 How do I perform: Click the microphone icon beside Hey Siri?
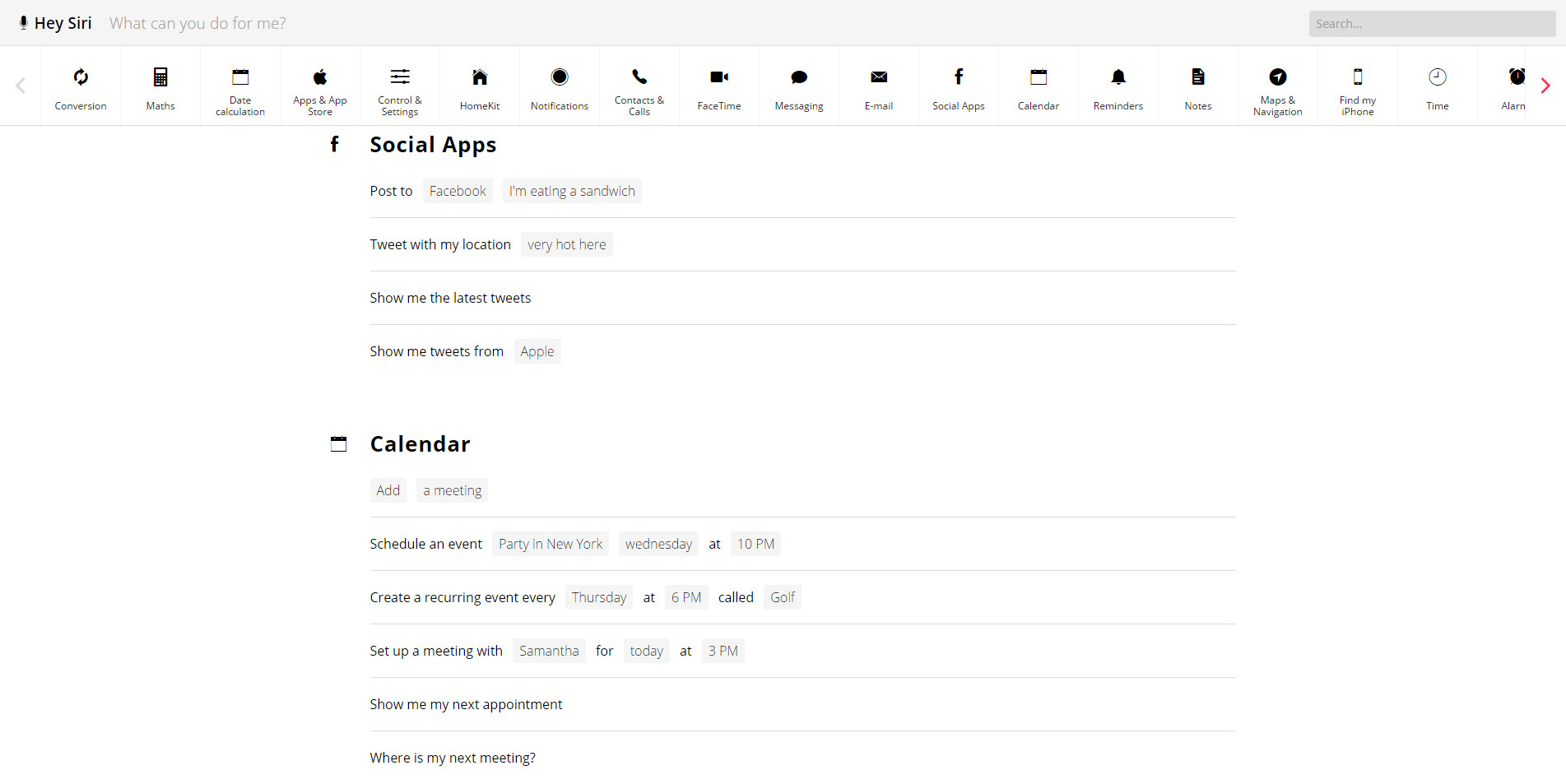tap(23, 23)
